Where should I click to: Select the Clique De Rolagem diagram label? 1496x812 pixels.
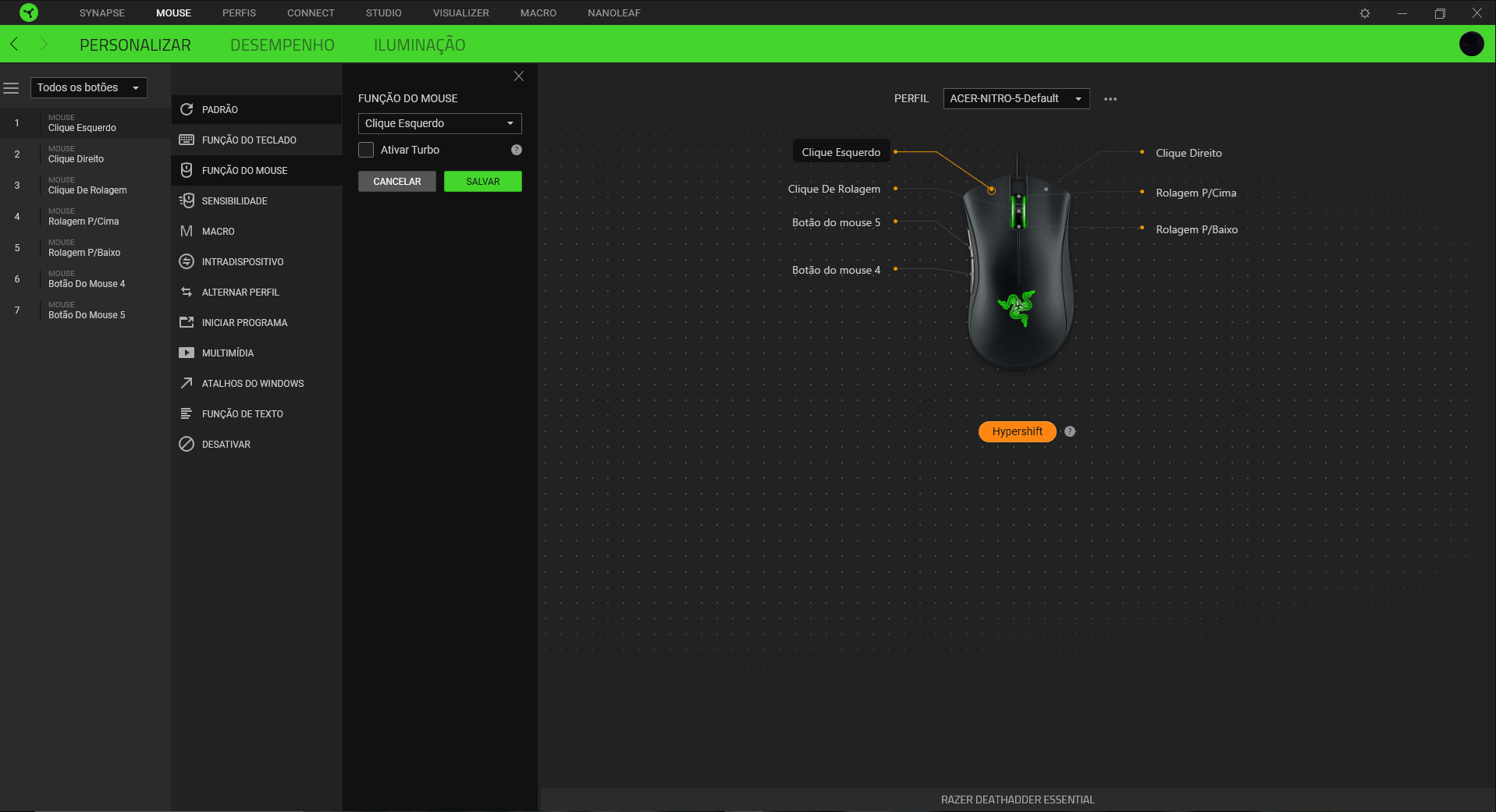(834, 189)
